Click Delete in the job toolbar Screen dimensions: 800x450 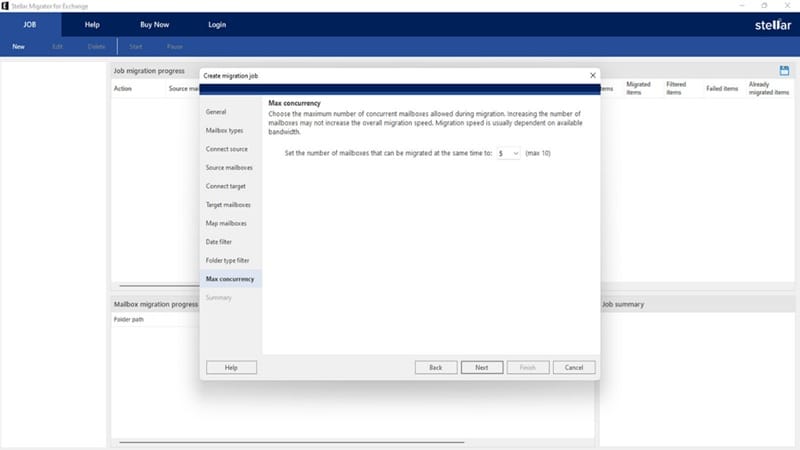96,46
